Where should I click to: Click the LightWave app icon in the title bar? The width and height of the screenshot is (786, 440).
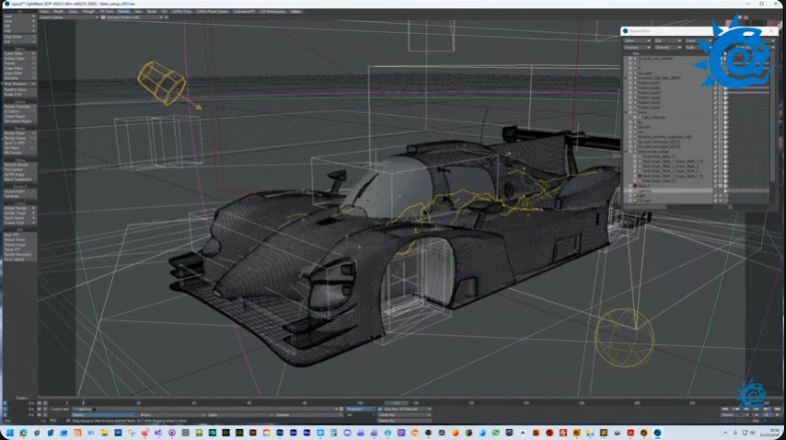tap(8, 4)
